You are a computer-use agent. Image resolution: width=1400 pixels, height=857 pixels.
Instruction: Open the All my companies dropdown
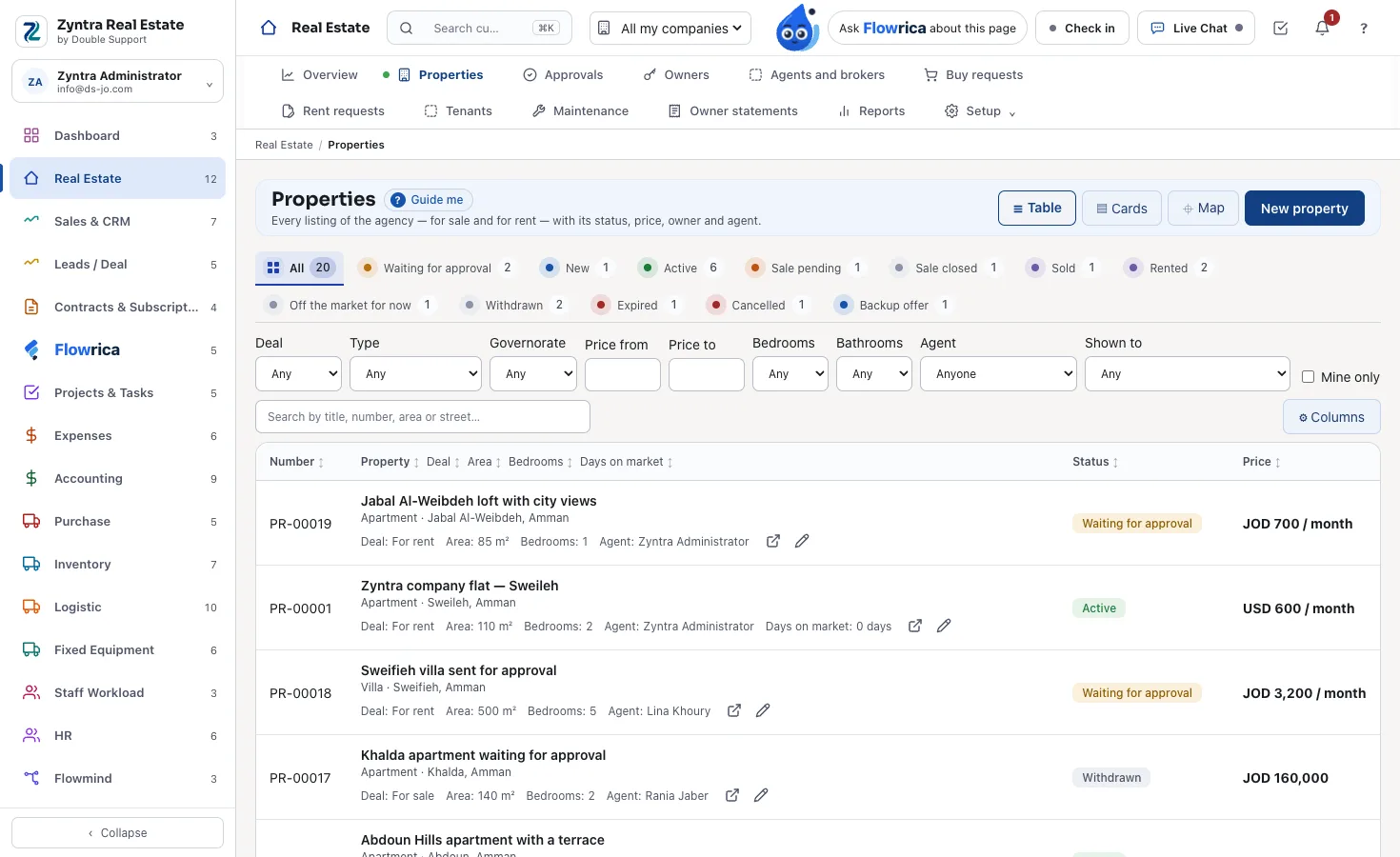[x=670, y=29]
